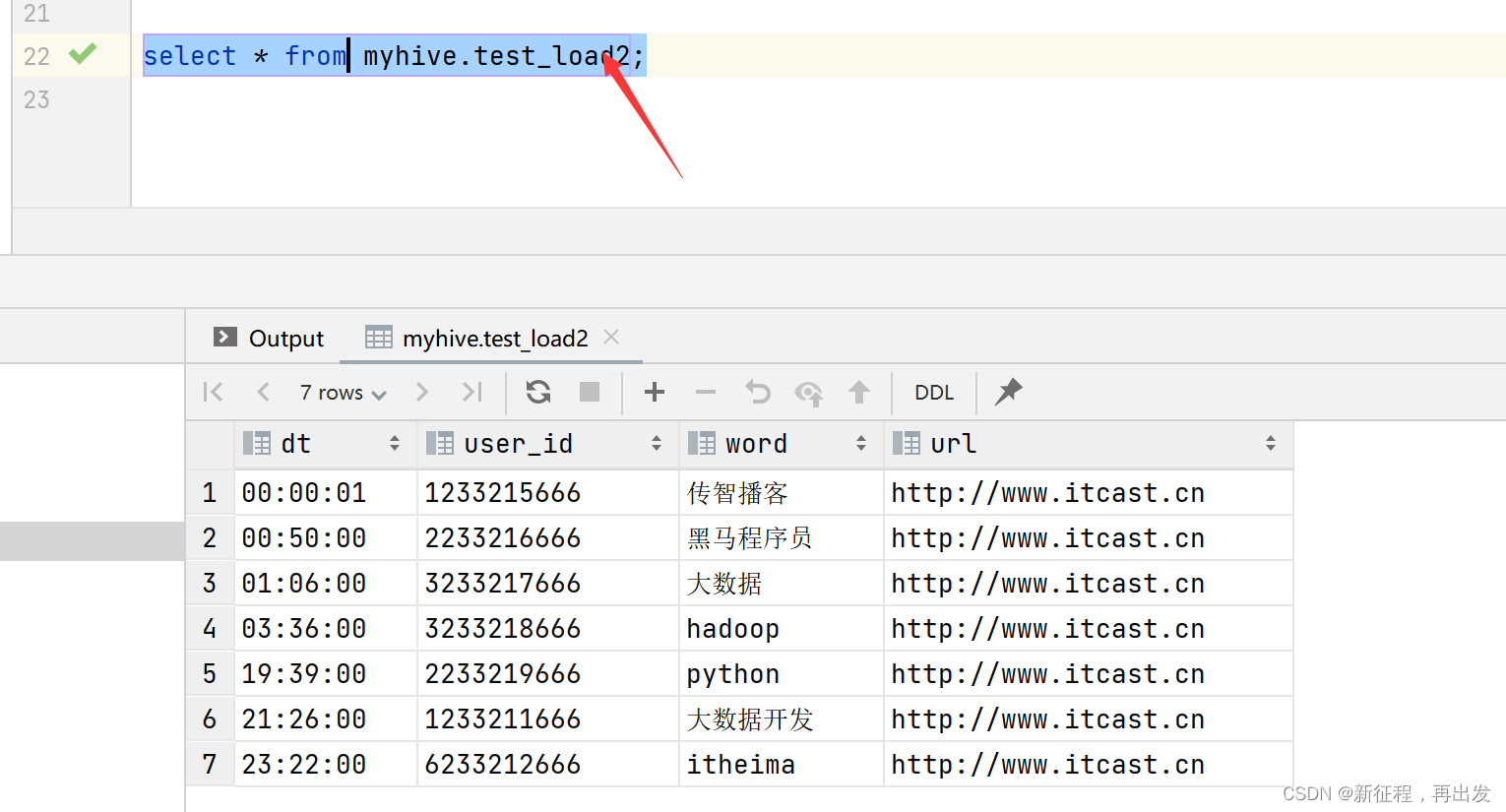This screenshot has width=1506, height=812.
Task: Go to first page of results
Action: click(213, 392)
